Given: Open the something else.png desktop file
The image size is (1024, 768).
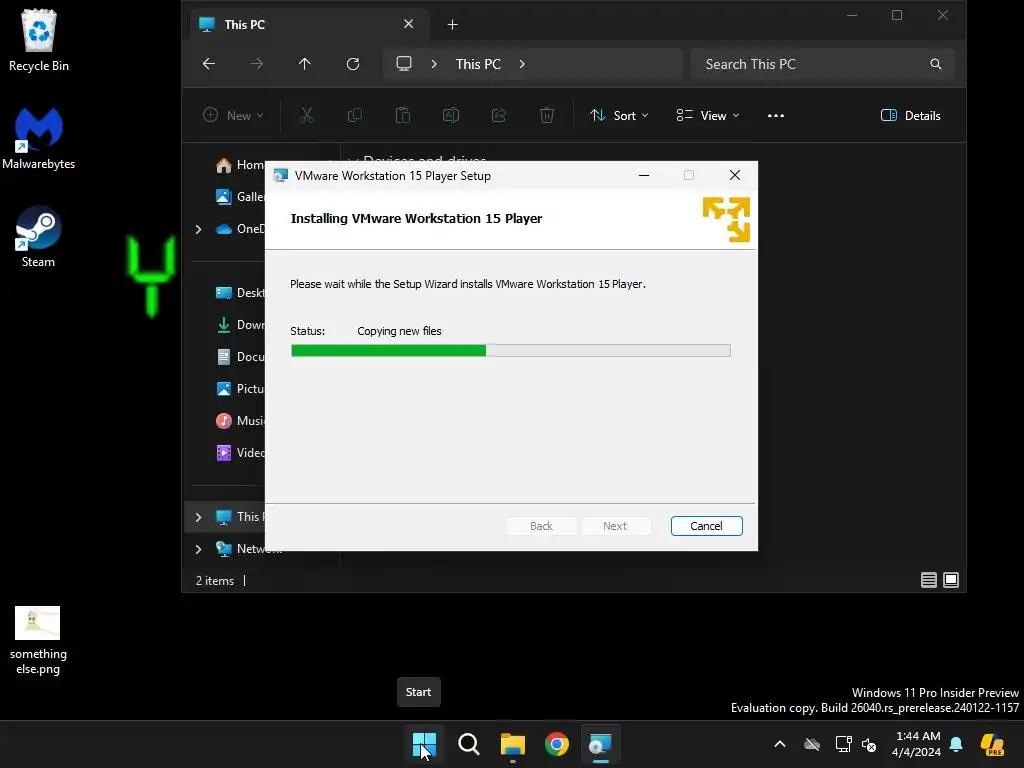Looking at the screenshot, I should click(x=38, y=640).
